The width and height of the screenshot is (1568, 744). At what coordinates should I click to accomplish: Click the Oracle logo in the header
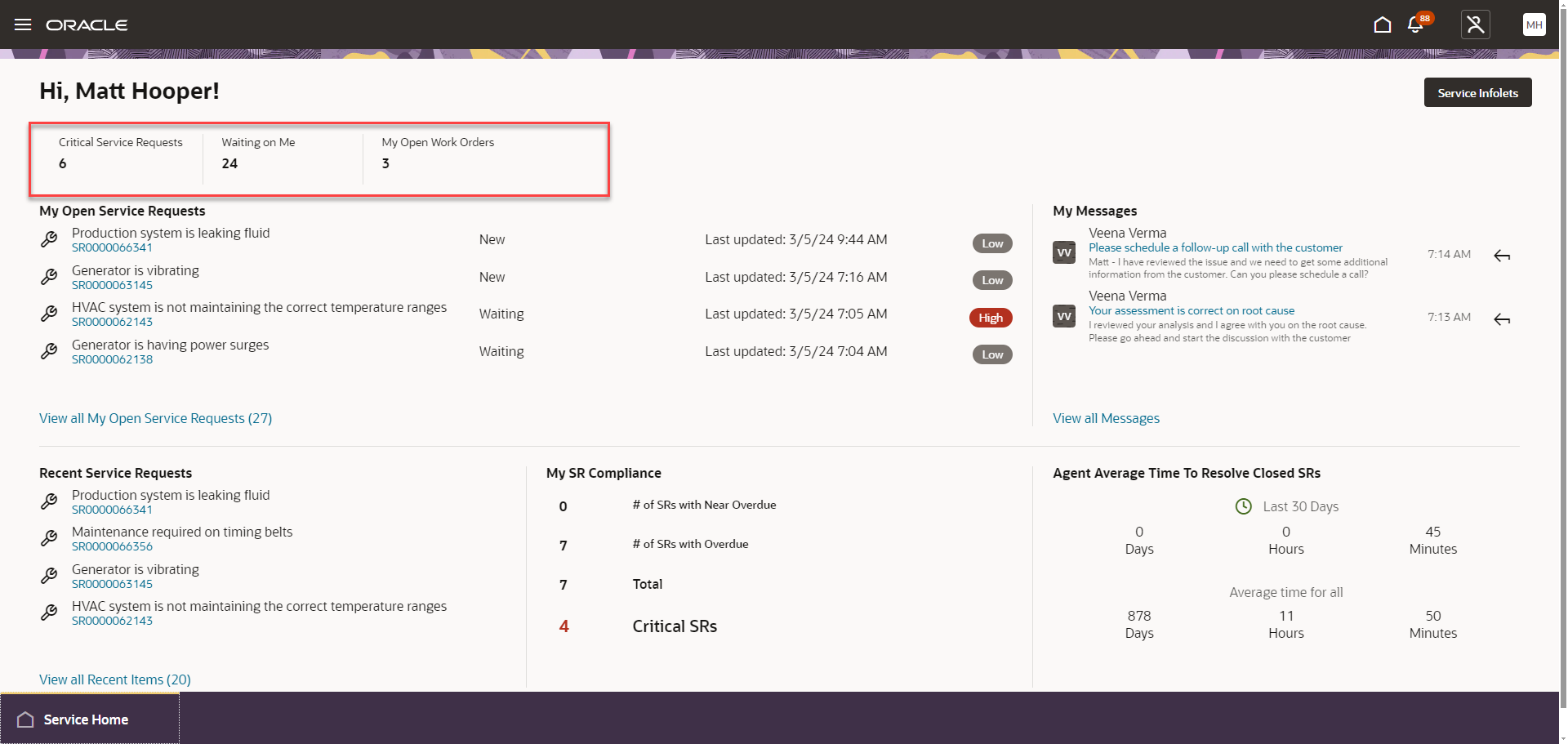tap(87, 25)
